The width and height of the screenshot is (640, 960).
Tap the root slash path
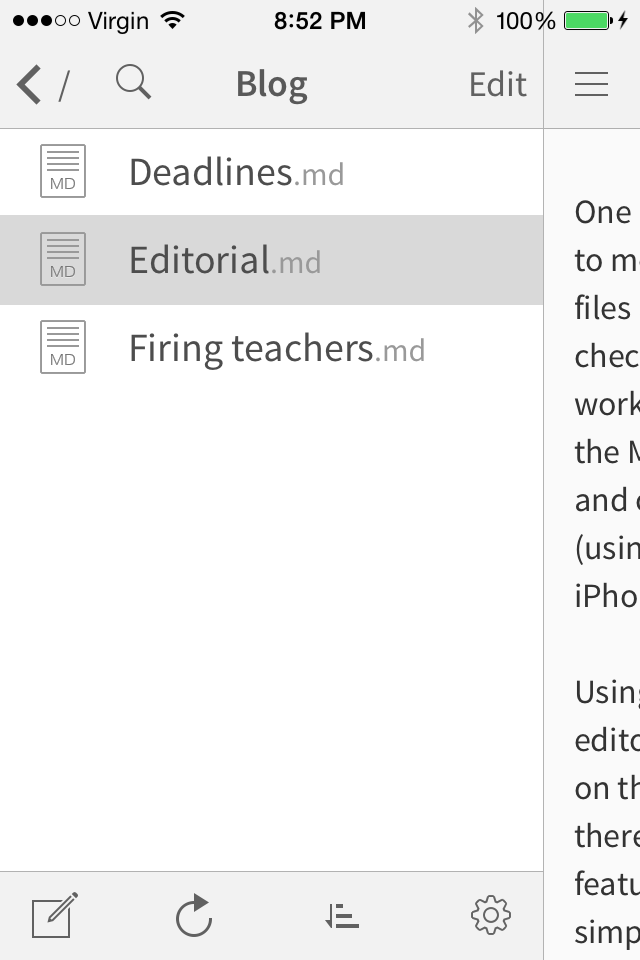coord(64,87)
